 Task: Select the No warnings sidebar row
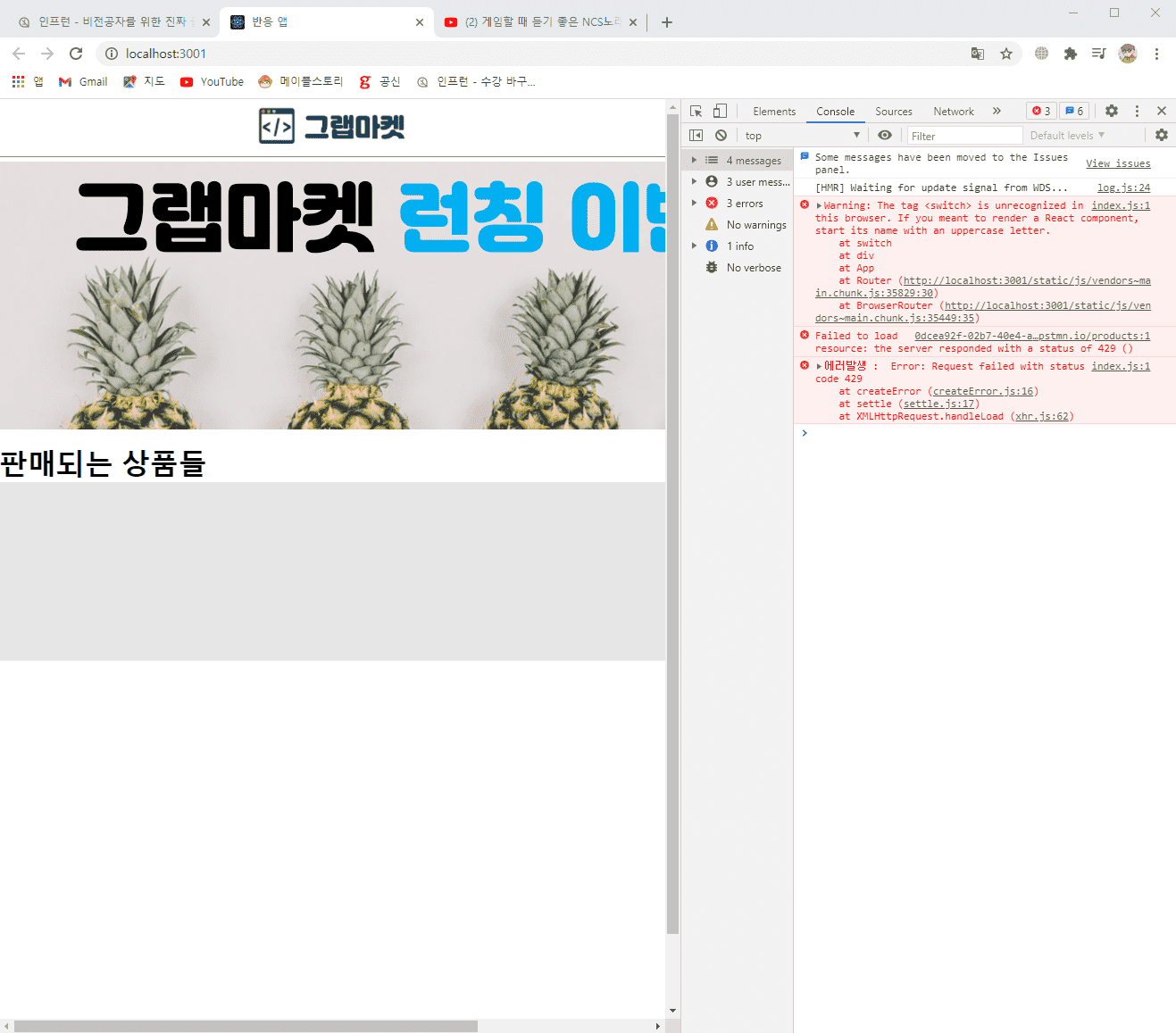[x=738, y=225]
